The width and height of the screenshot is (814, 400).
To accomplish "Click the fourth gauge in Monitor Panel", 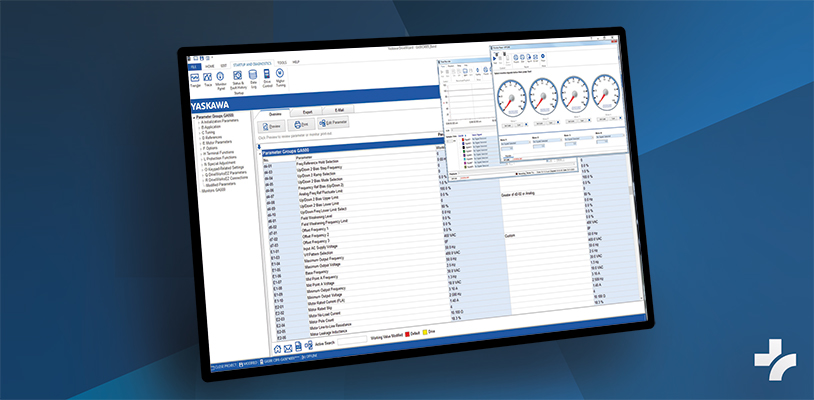I will 606,92.
